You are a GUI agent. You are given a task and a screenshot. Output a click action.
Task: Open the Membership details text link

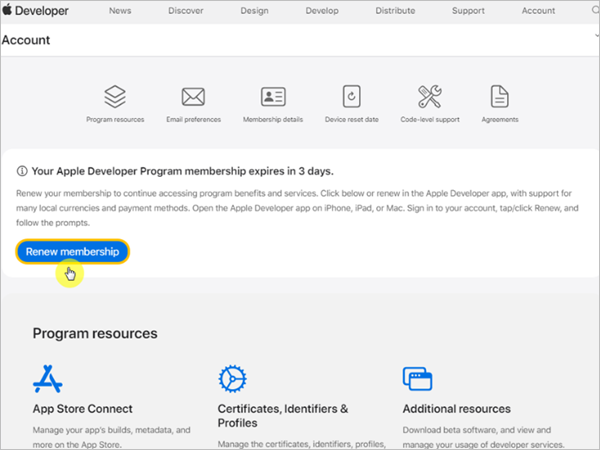click(x=273, y=119)
